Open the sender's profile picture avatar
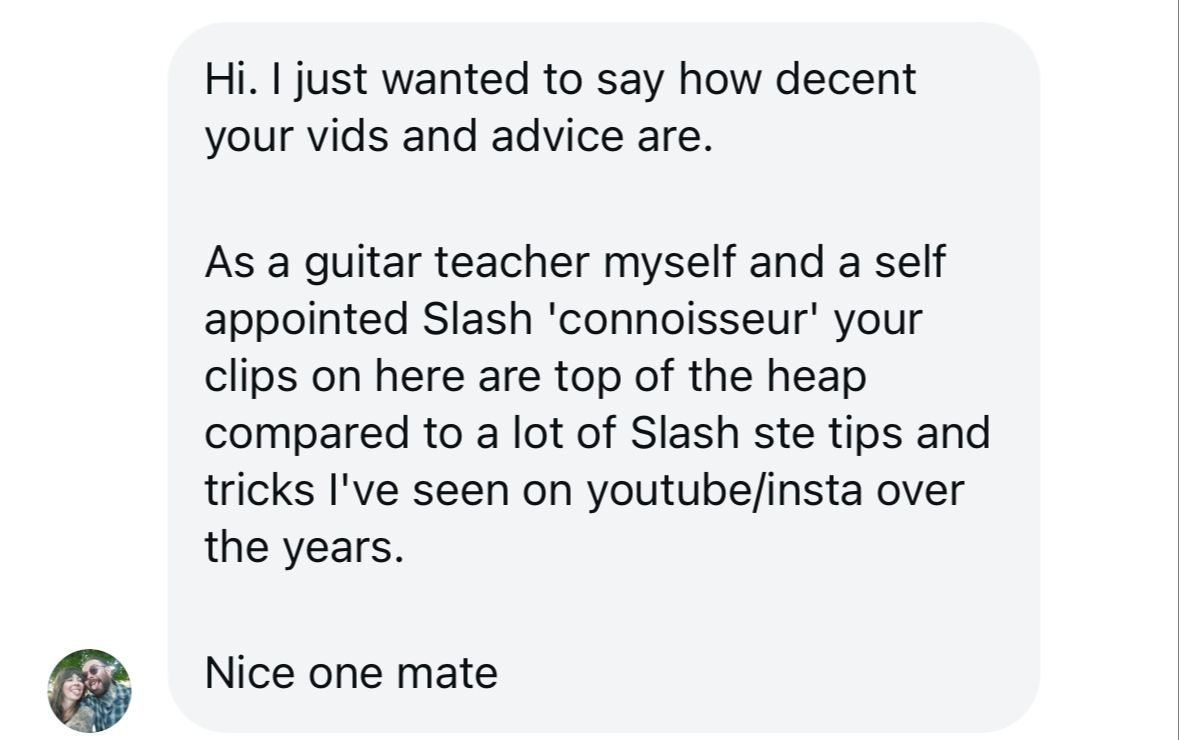 point(89,690)
